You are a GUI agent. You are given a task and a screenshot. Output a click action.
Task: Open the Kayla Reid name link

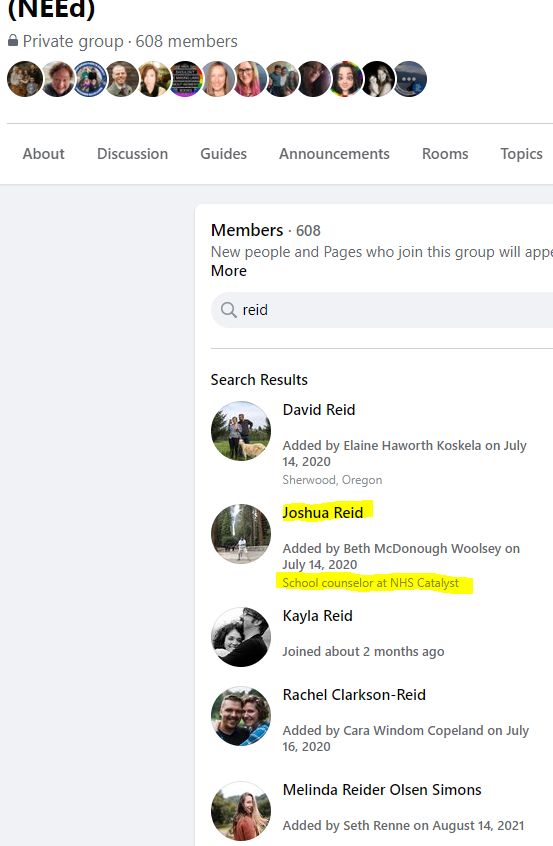317,616
